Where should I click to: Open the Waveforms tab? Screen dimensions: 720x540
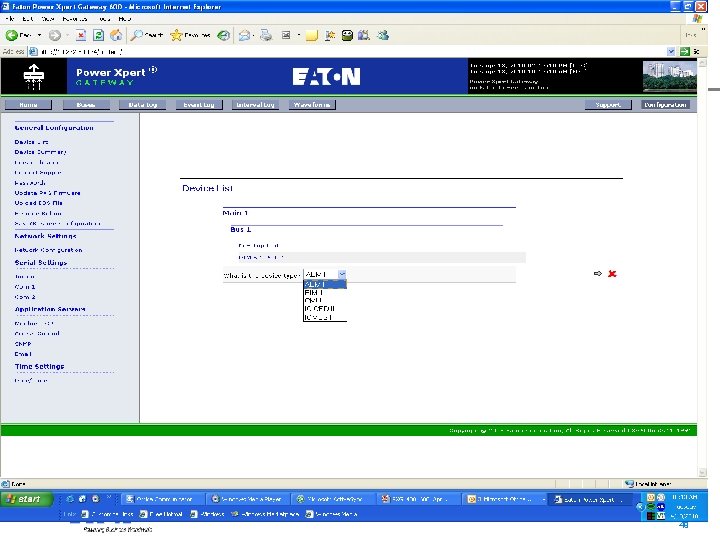pos(312,105)
